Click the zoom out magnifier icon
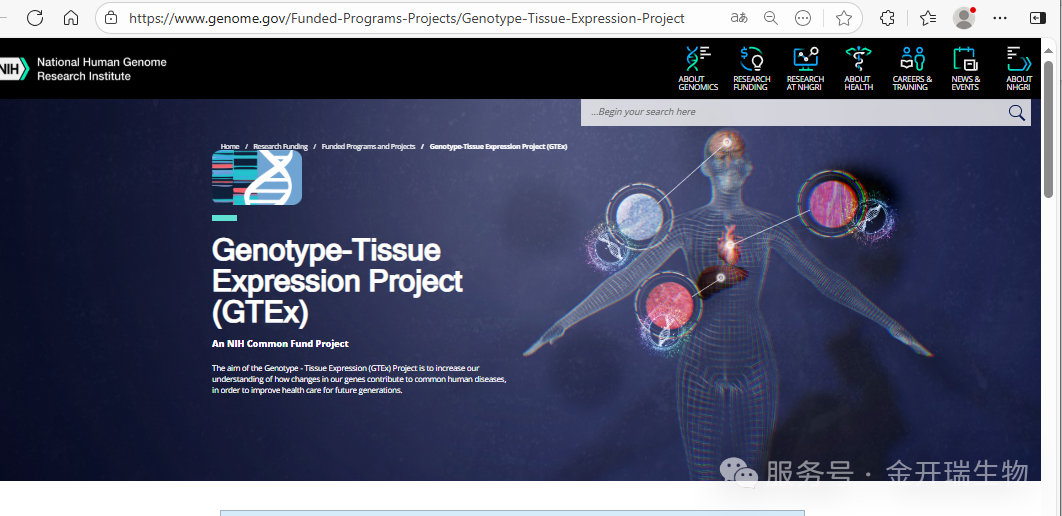Image resolution: width=1062 pixels, height=516 pixels. [771, 18]
